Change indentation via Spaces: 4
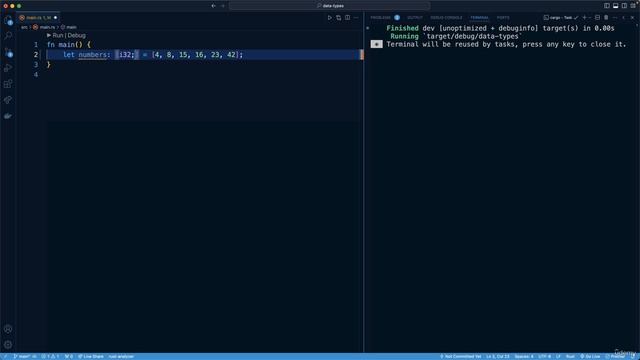 pos(524,356)
